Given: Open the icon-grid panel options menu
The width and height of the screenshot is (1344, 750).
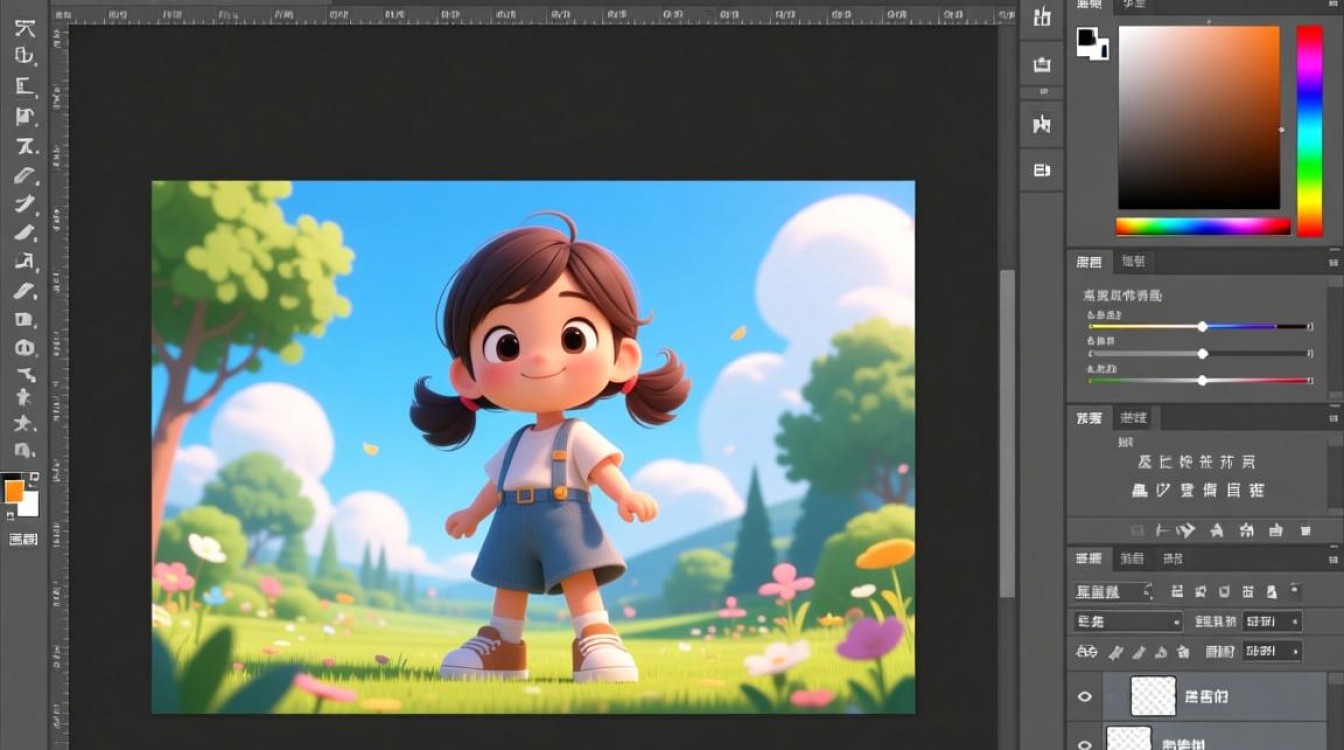Looking at the screenshot, I should pyautogui.click(x=1334, y=418).
